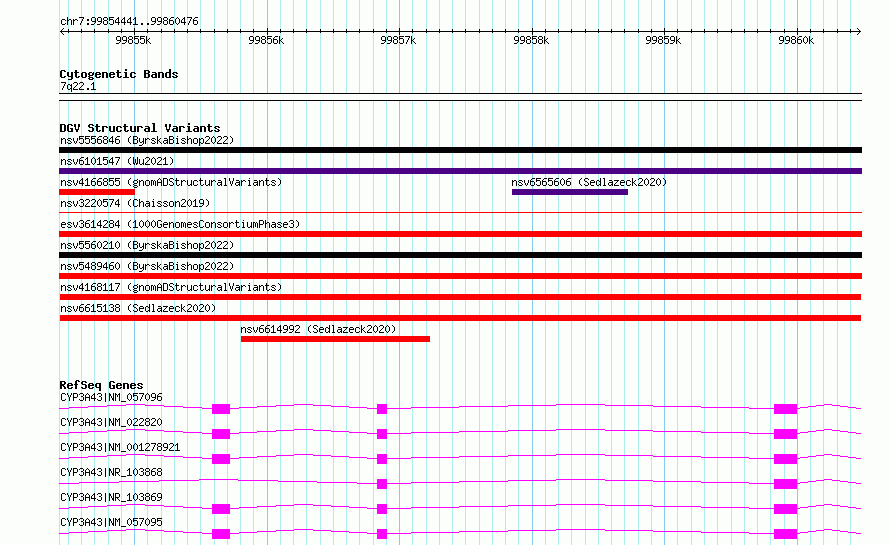Open variant label nsv4168117 (gnomADStructuralVariants)
This screenshot has width=890, height=545.
point(171,287)
